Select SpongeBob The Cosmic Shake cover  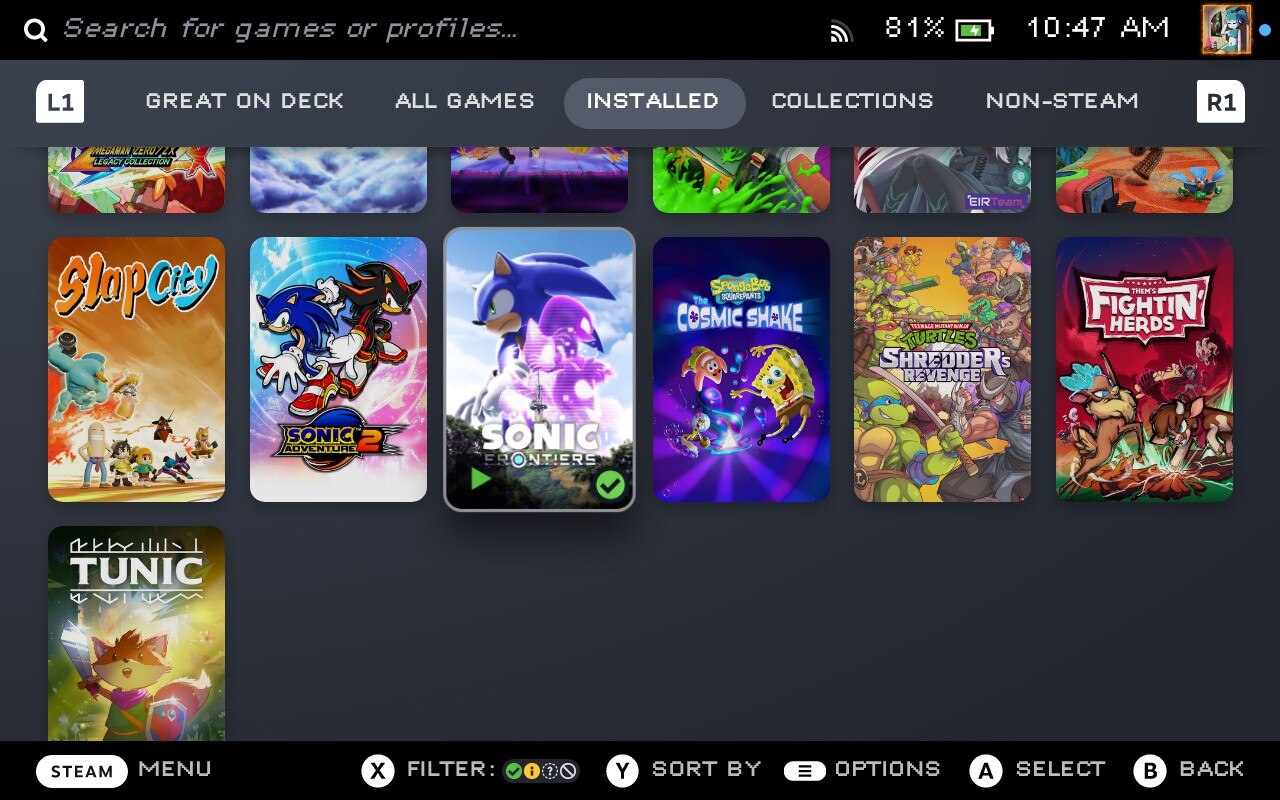click(741, 369)
